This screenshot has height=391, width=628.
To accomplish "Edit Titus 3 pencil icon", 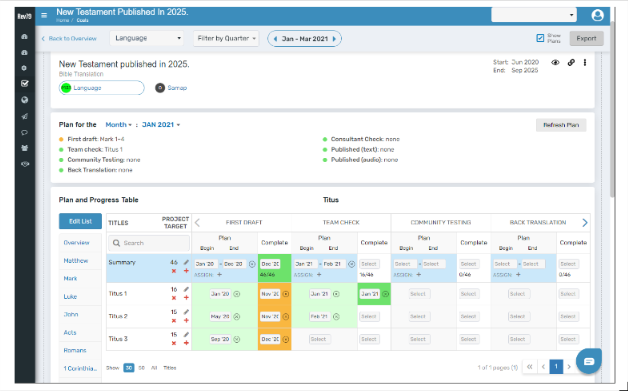I will pyautogui.click(x=186, y=335).
